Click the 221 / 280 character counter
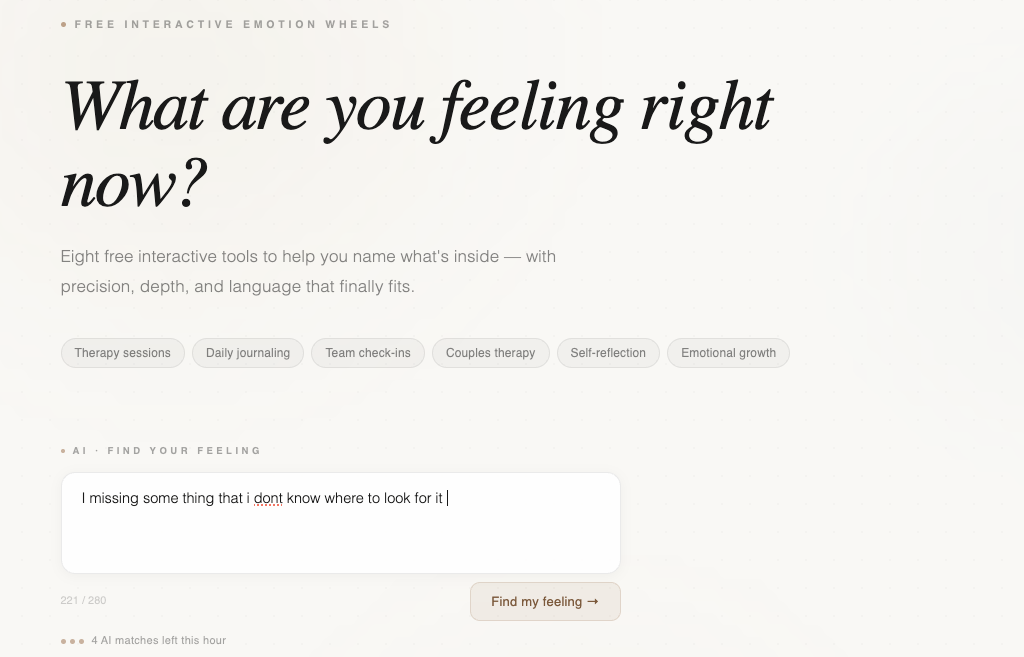This screenshot has width=1024, height=657. pos(83,600)
